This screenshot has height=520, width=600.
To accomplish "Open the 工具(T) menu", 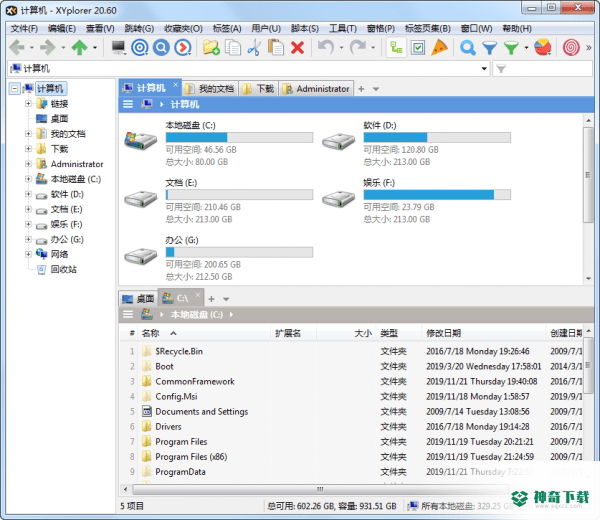I will 343,28.
